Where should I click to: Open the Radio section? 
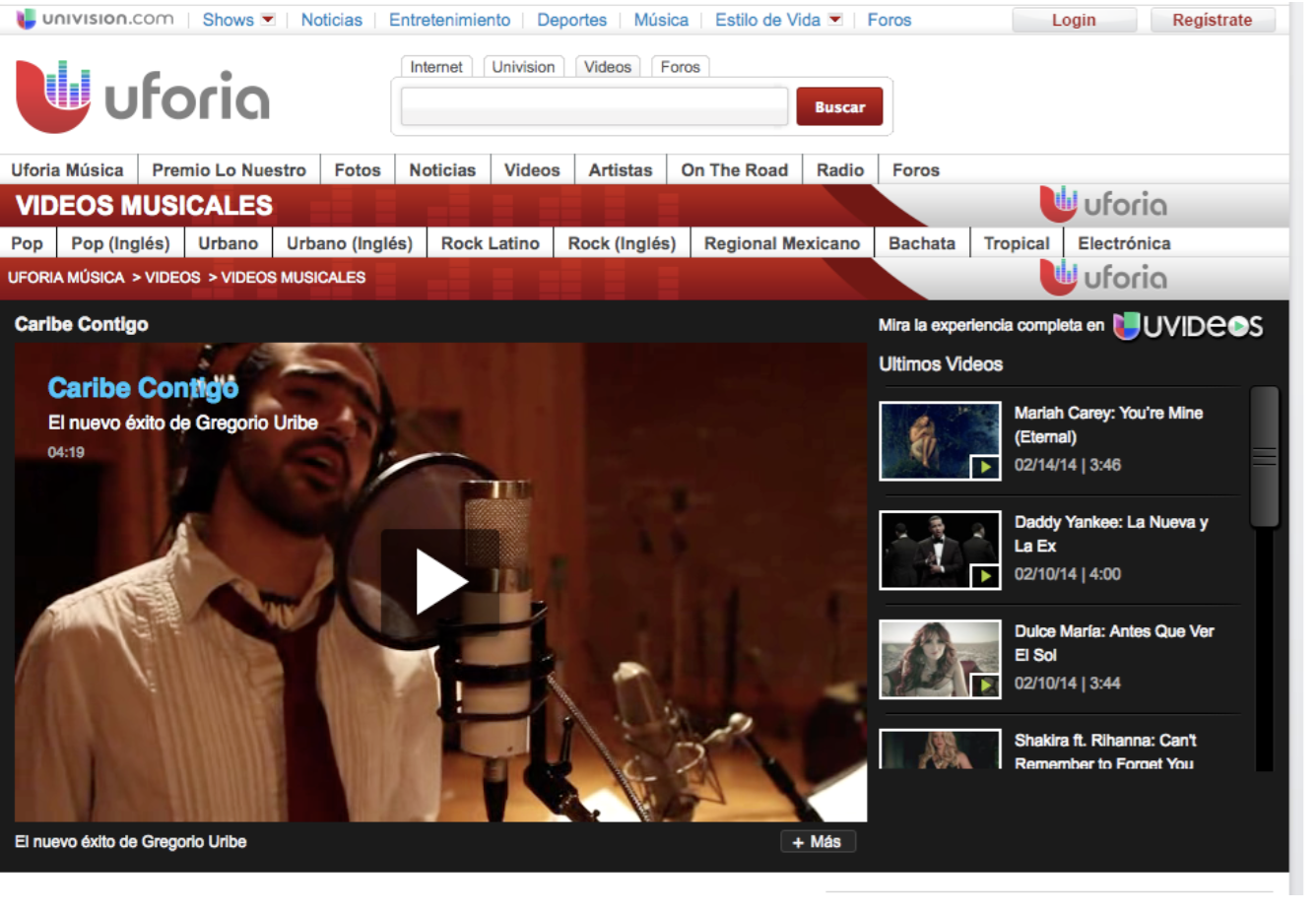[839, 169]
